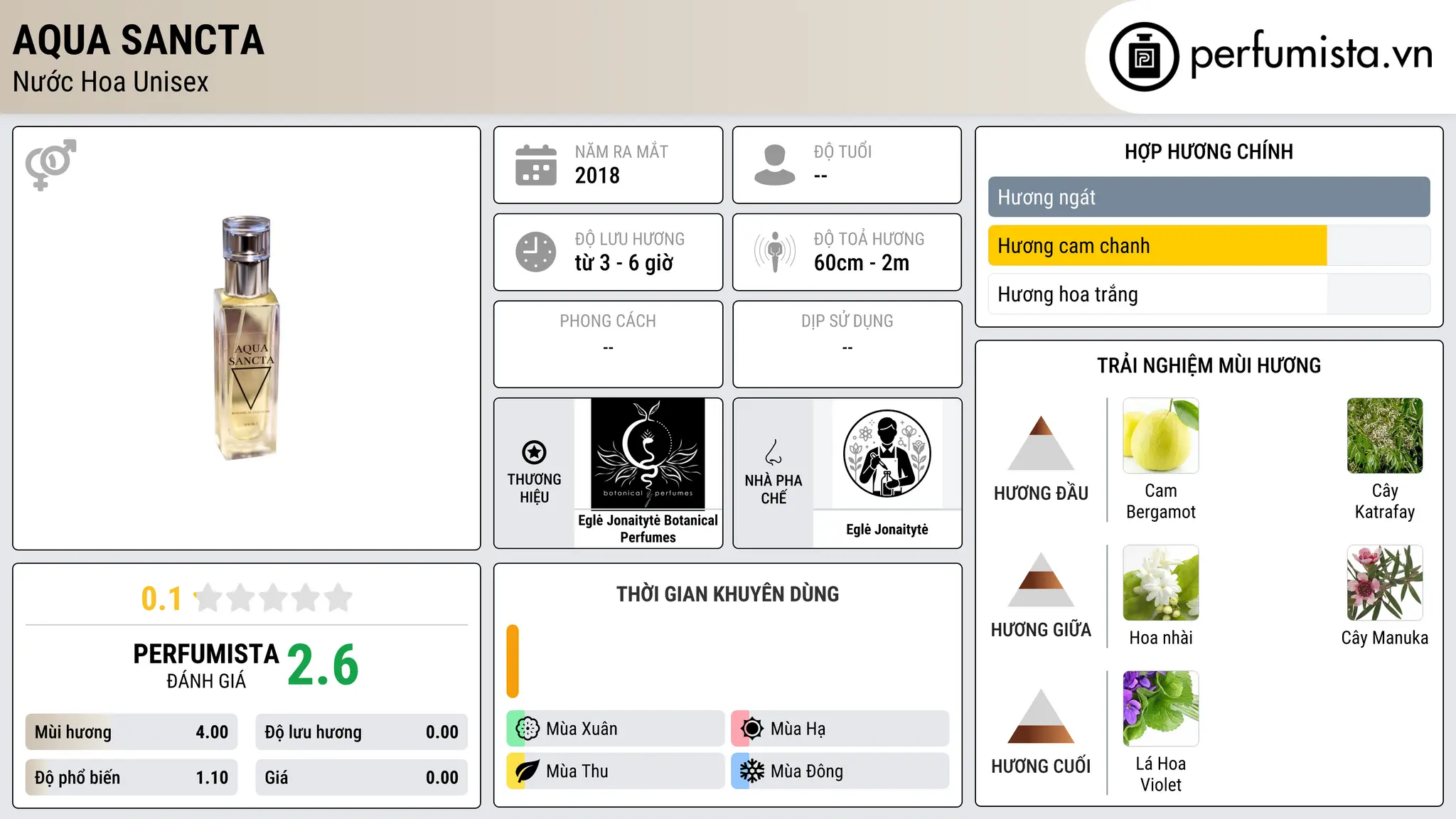The height and width of the screenshot is (819, 1456).
Task: Click the sillage value 60cm - 2m
Action: click(862, 263)
